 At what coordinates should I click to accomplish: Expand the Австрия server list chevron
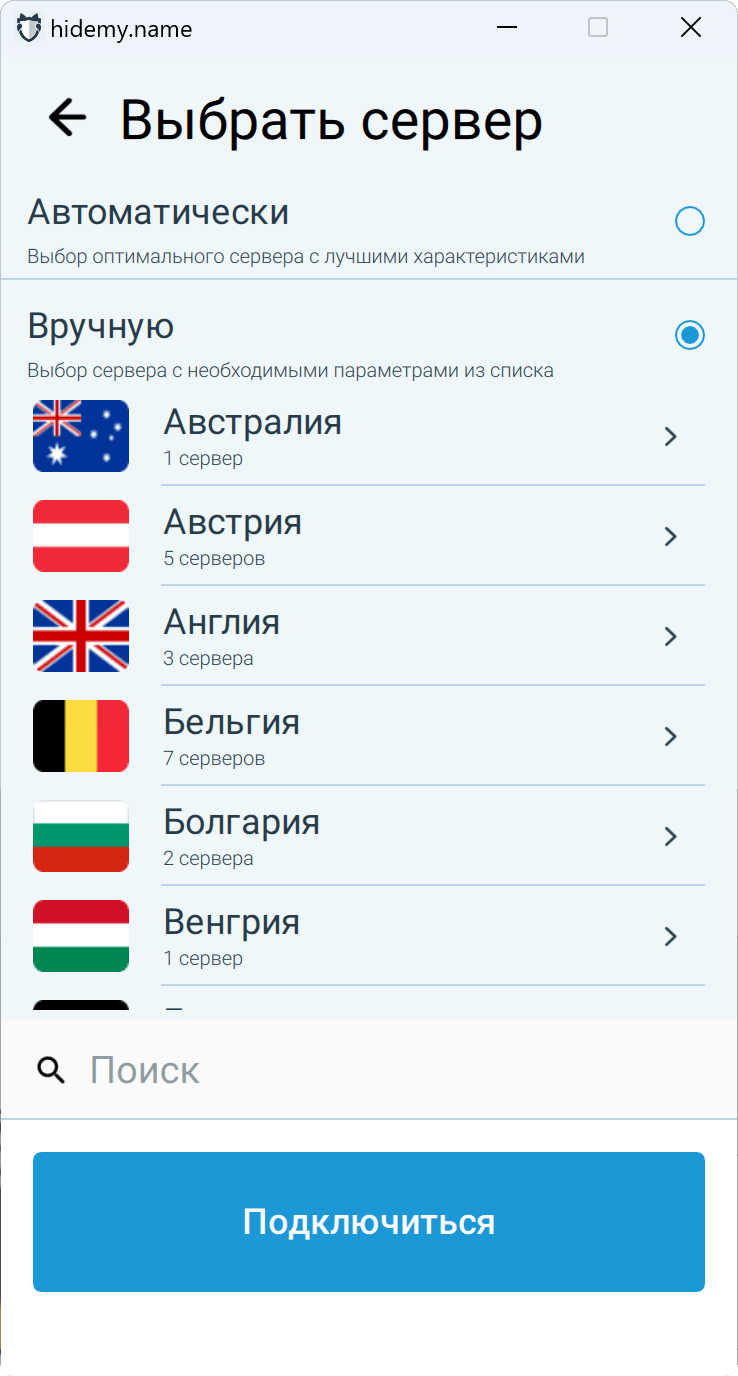671,536
